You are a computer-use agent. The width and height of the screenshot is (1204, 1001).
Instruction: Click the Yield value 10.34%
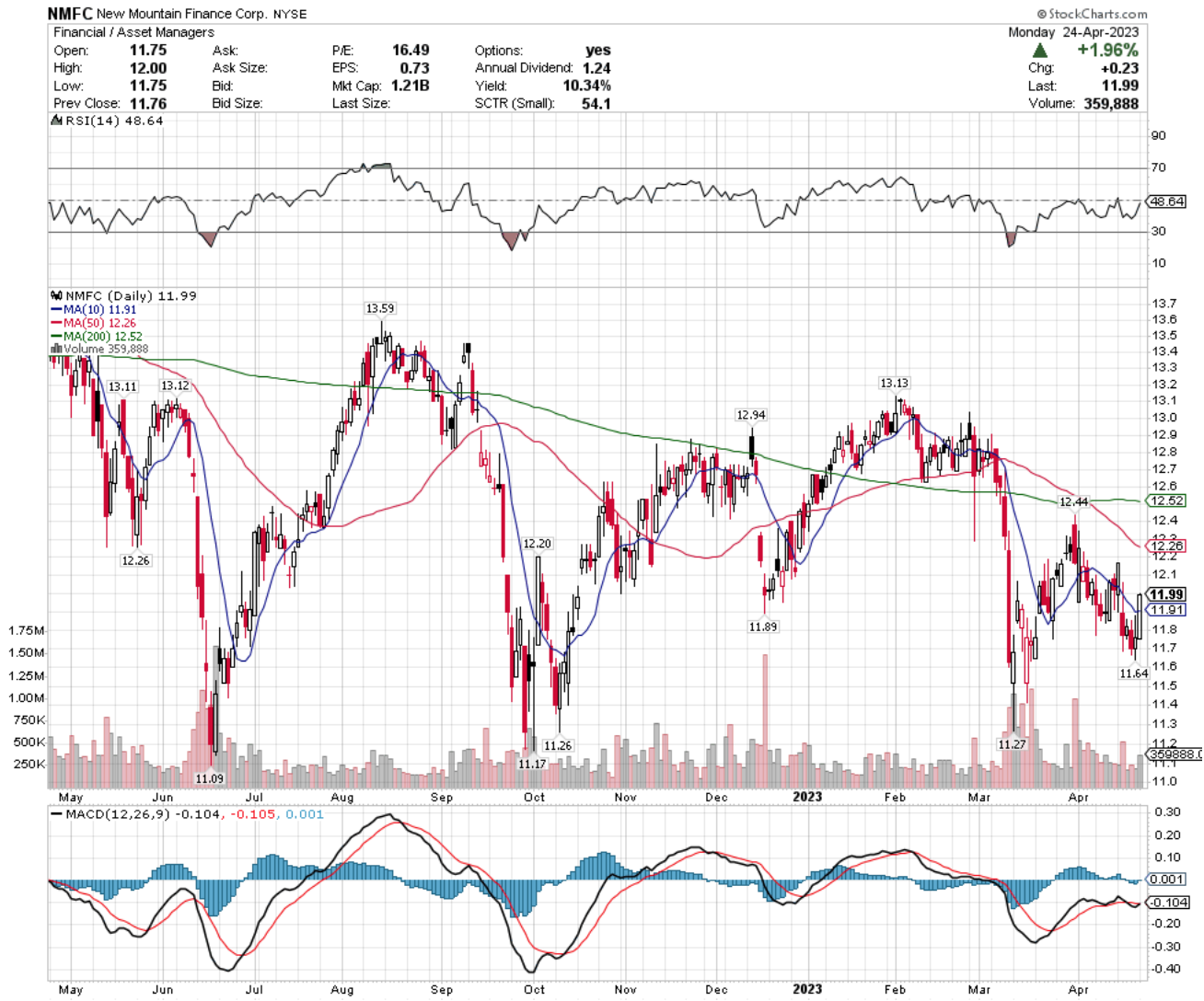(x=586, y=86)
